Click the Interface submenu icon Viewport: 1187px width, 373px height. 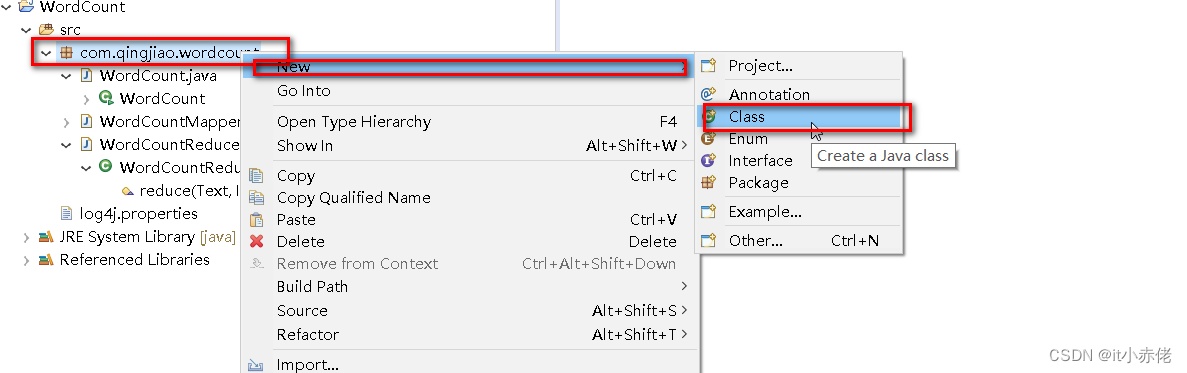pos(709,161)
